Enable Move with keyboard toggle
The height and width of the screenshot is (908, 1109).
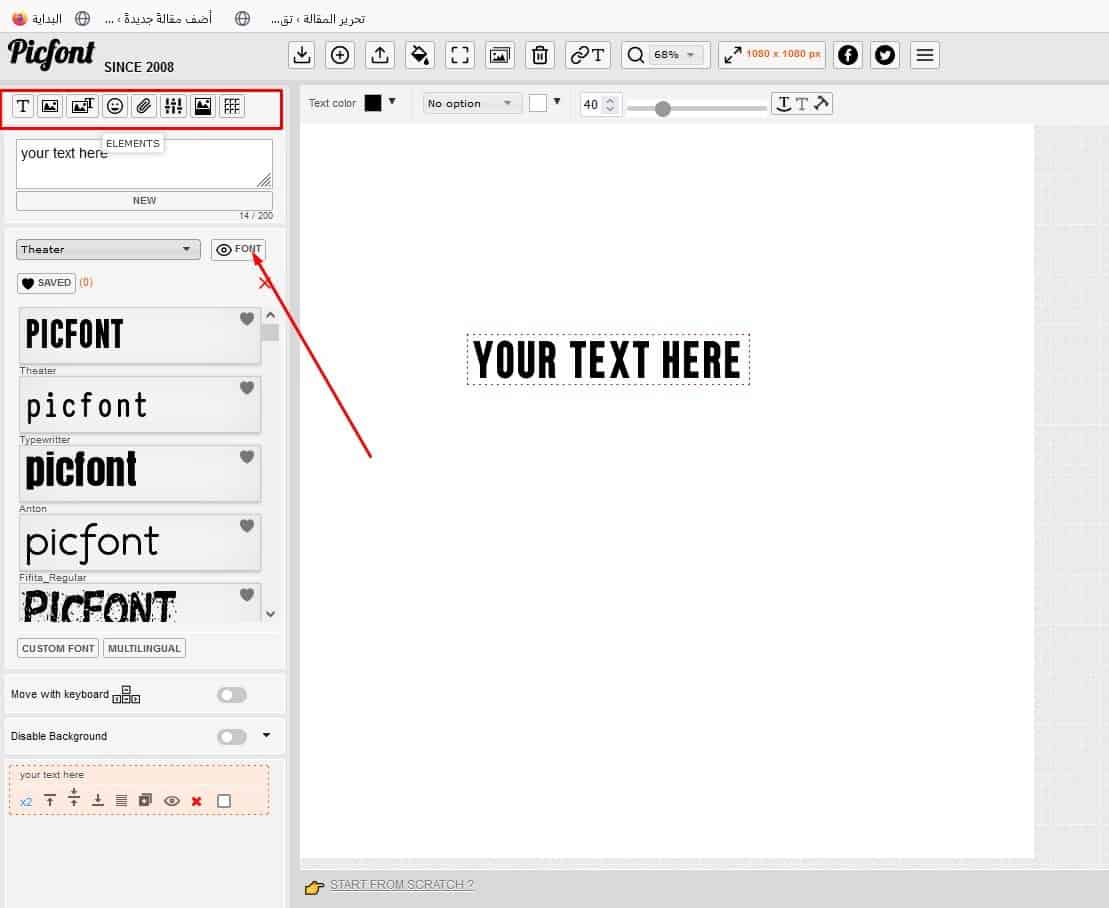[232, 695]
